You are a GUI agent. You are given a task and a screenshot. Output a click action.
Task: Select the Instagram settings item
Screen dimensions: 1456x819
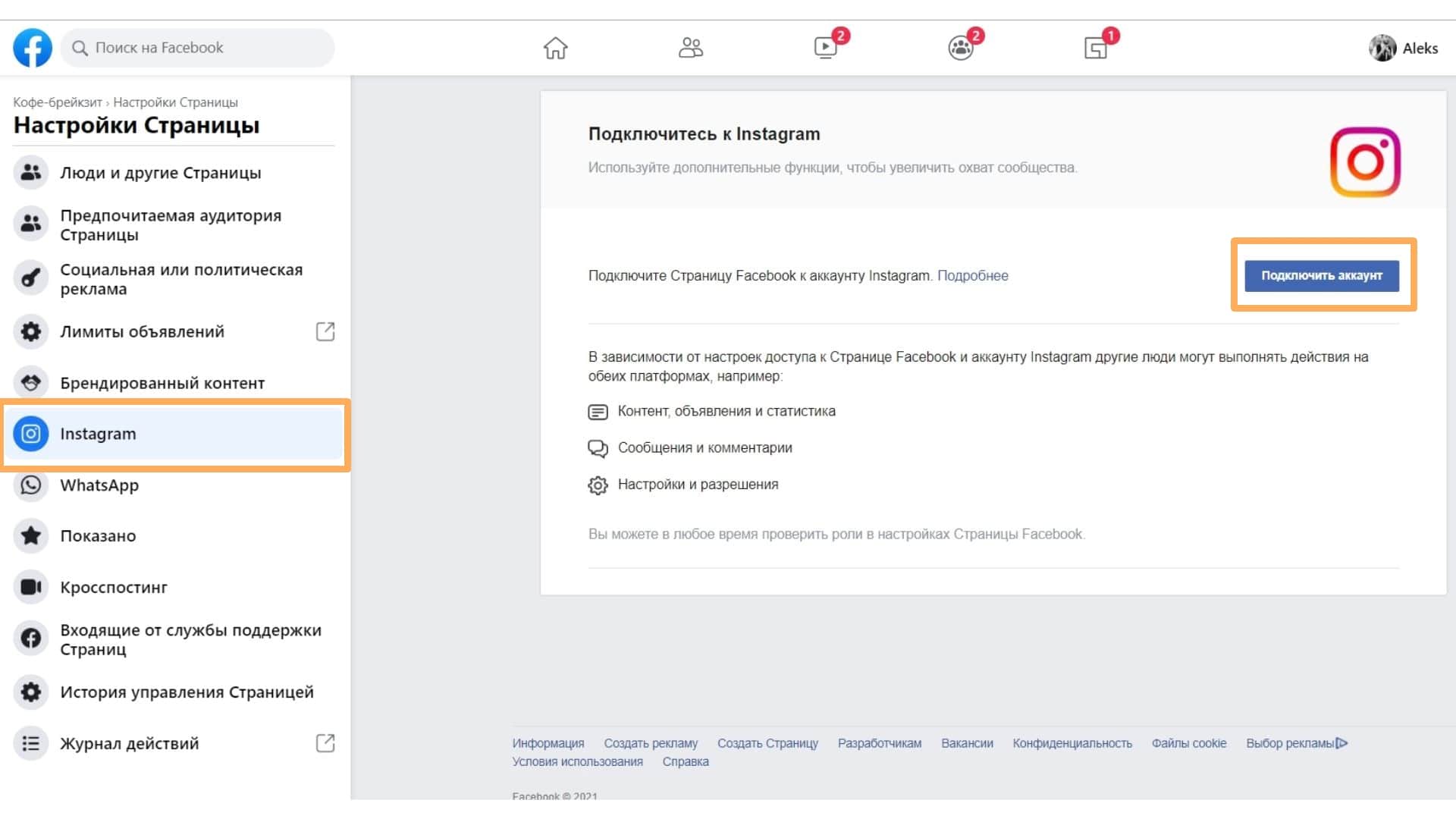pyautogui.click(x=174, y=434)
